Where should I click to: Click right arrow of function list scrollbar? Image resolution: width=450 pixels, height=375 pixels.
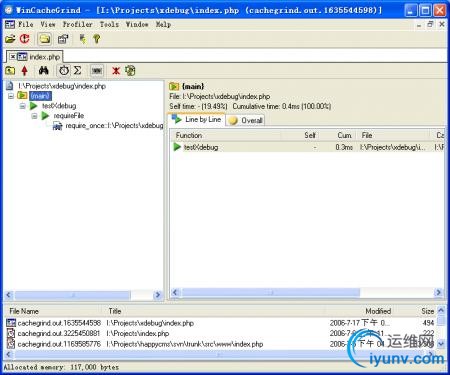click(x=438, y=293)
